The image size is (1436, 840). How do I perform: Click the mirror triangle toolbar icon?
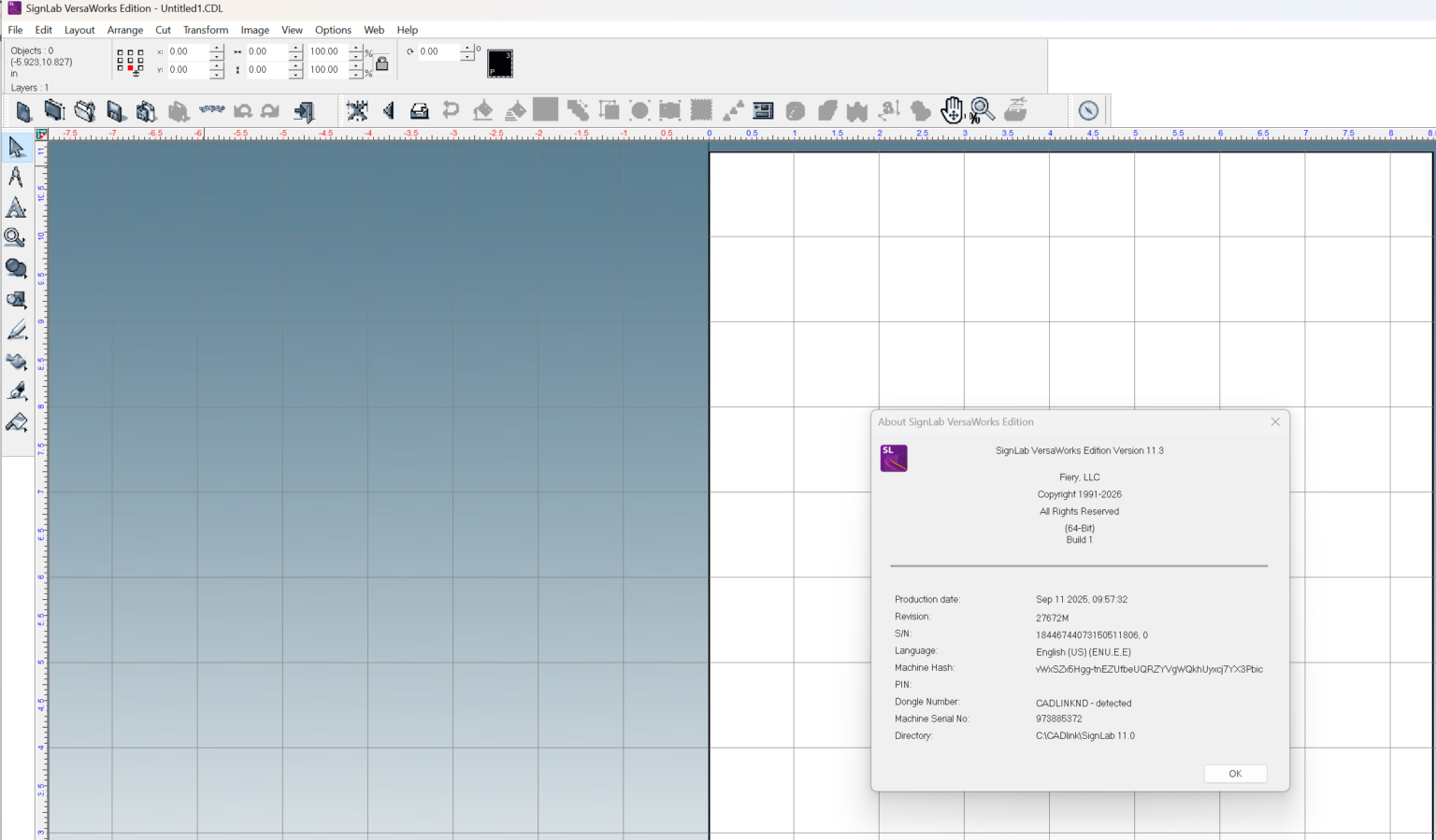click(x=388, y=111)
